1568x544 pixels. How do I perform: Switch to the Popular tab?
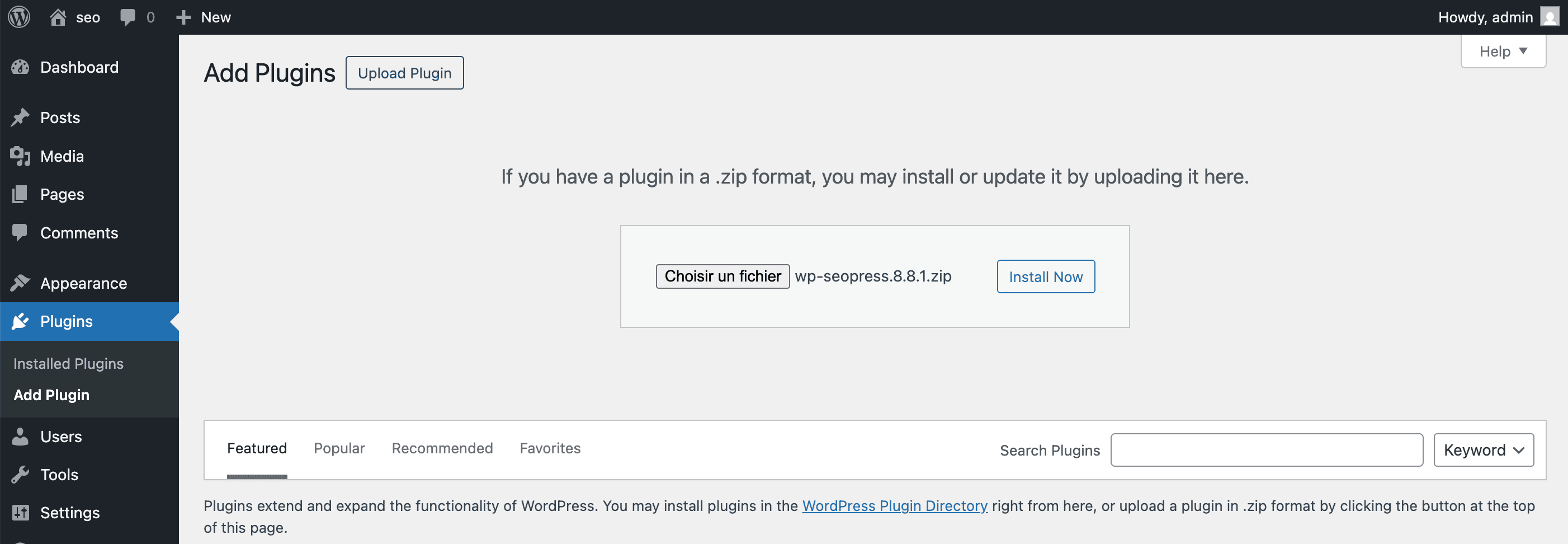pyautogui.click(x=339, y=448)
